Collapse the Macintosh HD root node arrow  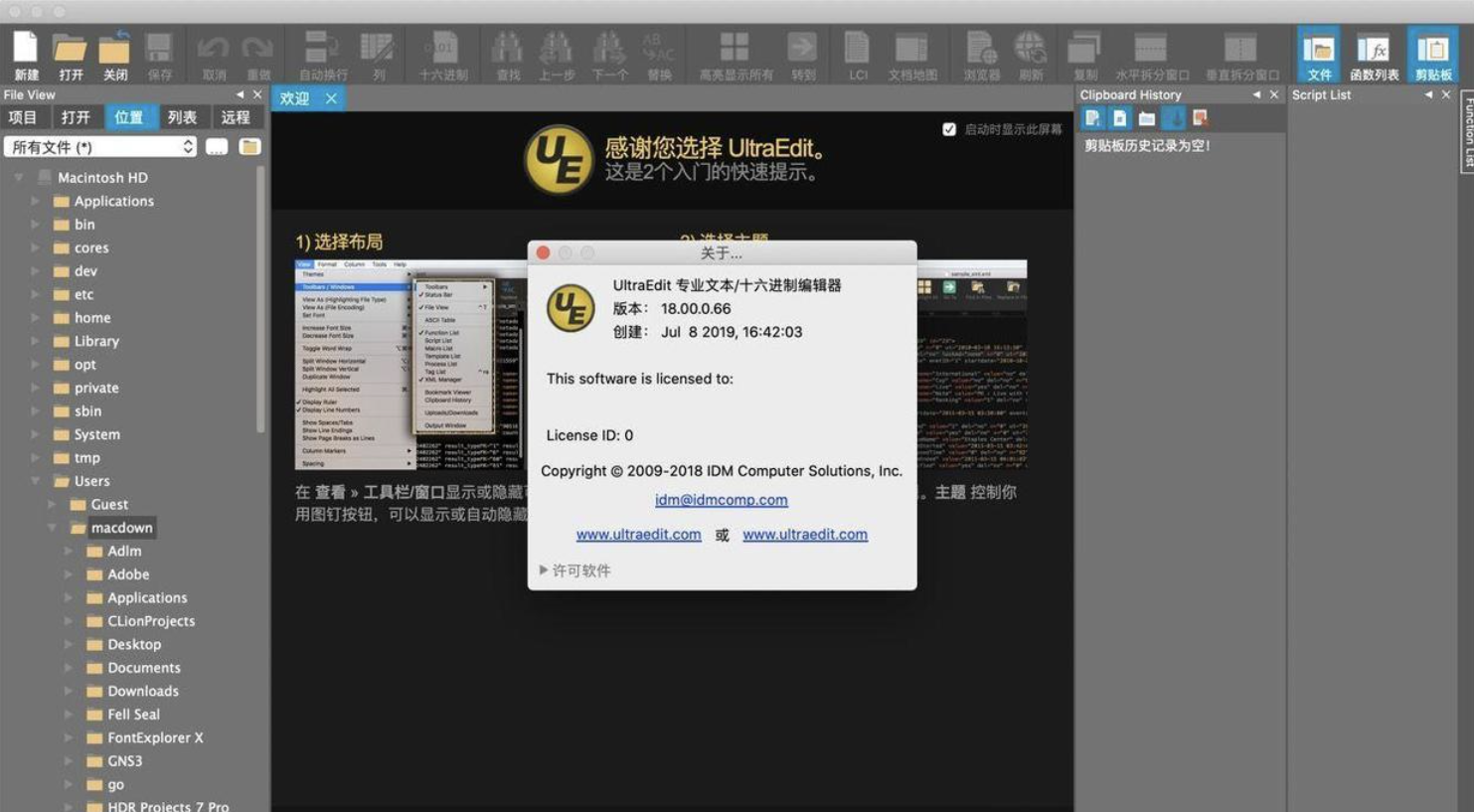pos(19,178)
